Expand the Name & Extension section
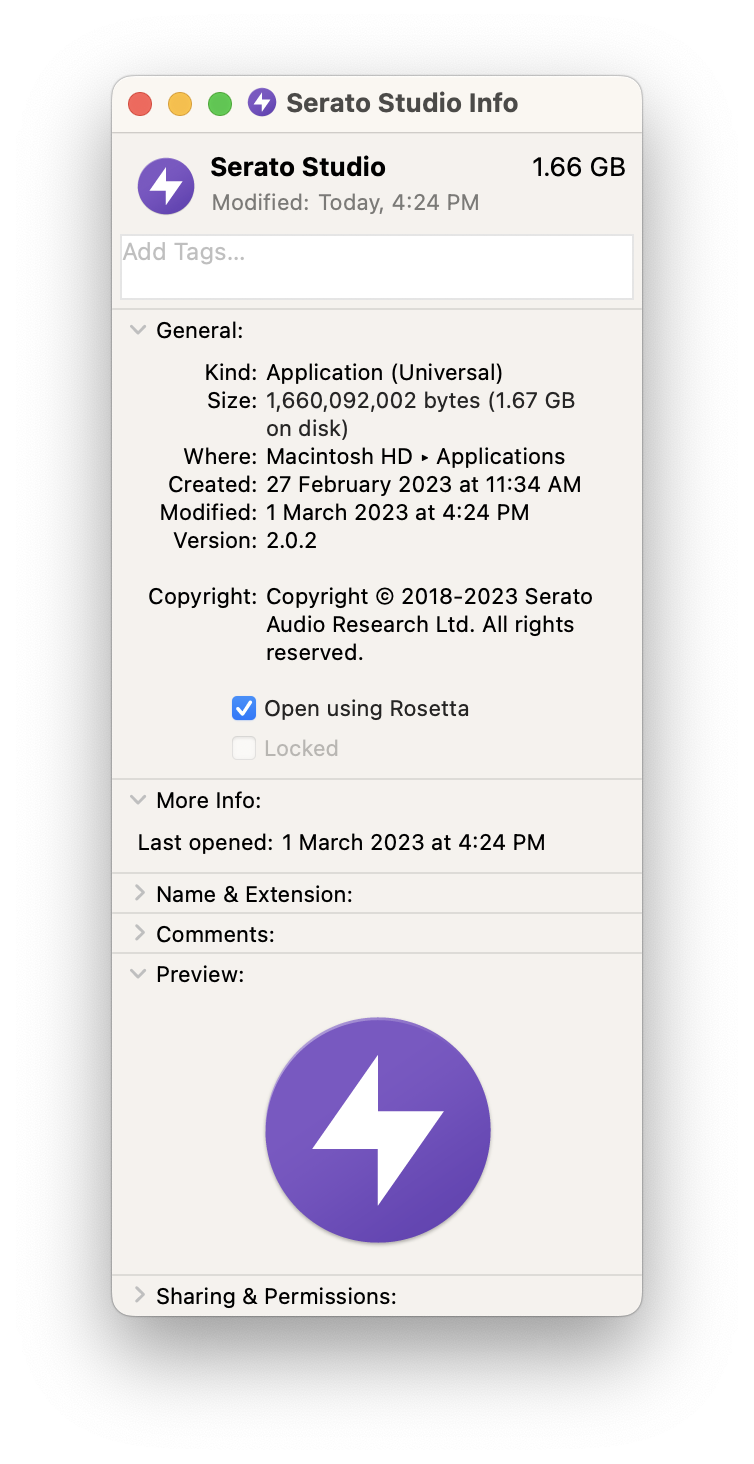Screen dimensions: 754x1464 (139, 894)
